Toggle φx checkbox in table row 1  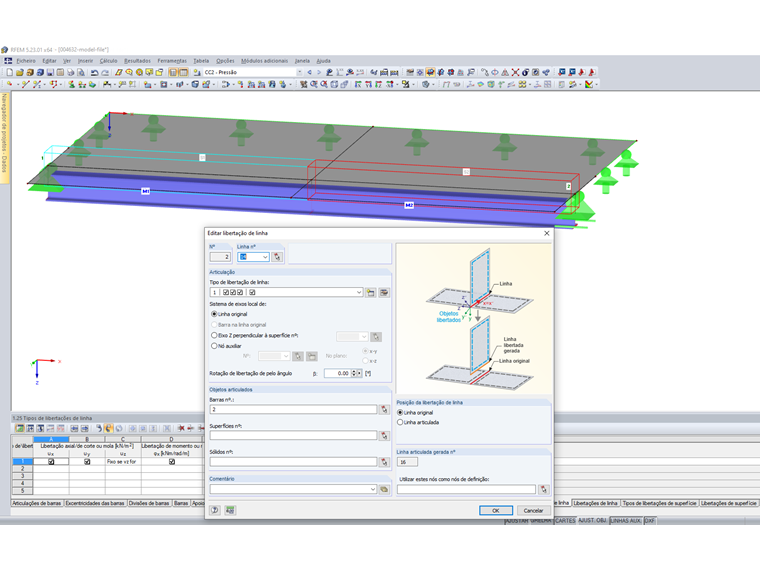172,462
